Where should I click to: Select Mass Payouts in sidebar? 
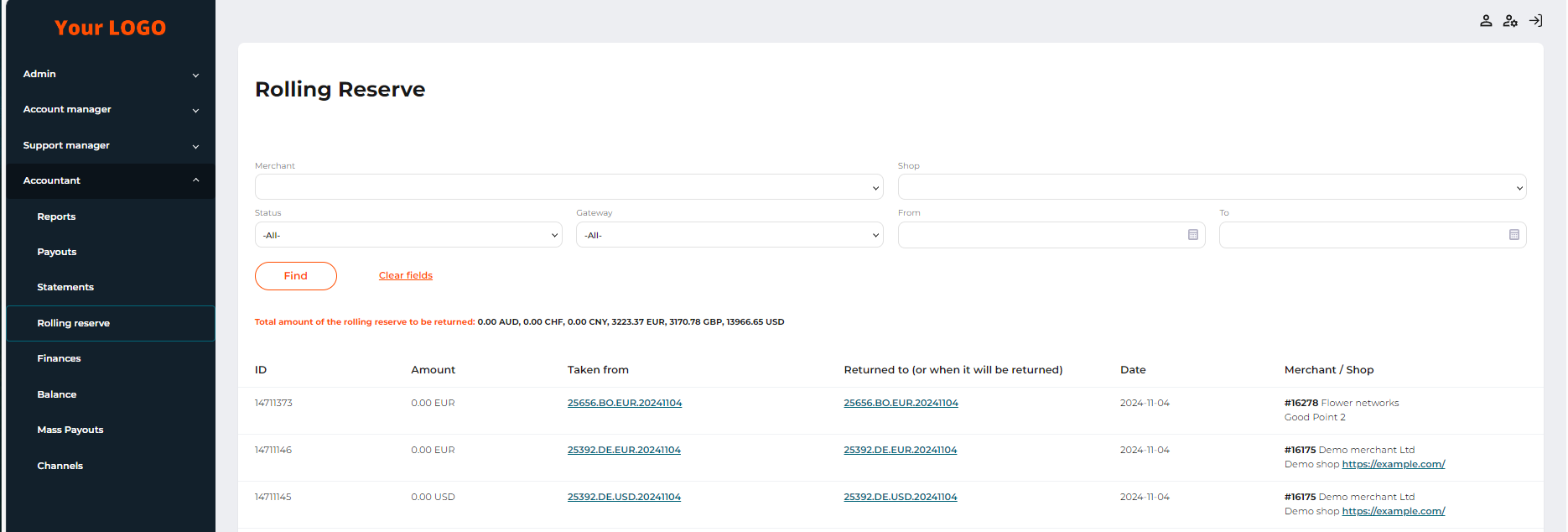(70, 430)
